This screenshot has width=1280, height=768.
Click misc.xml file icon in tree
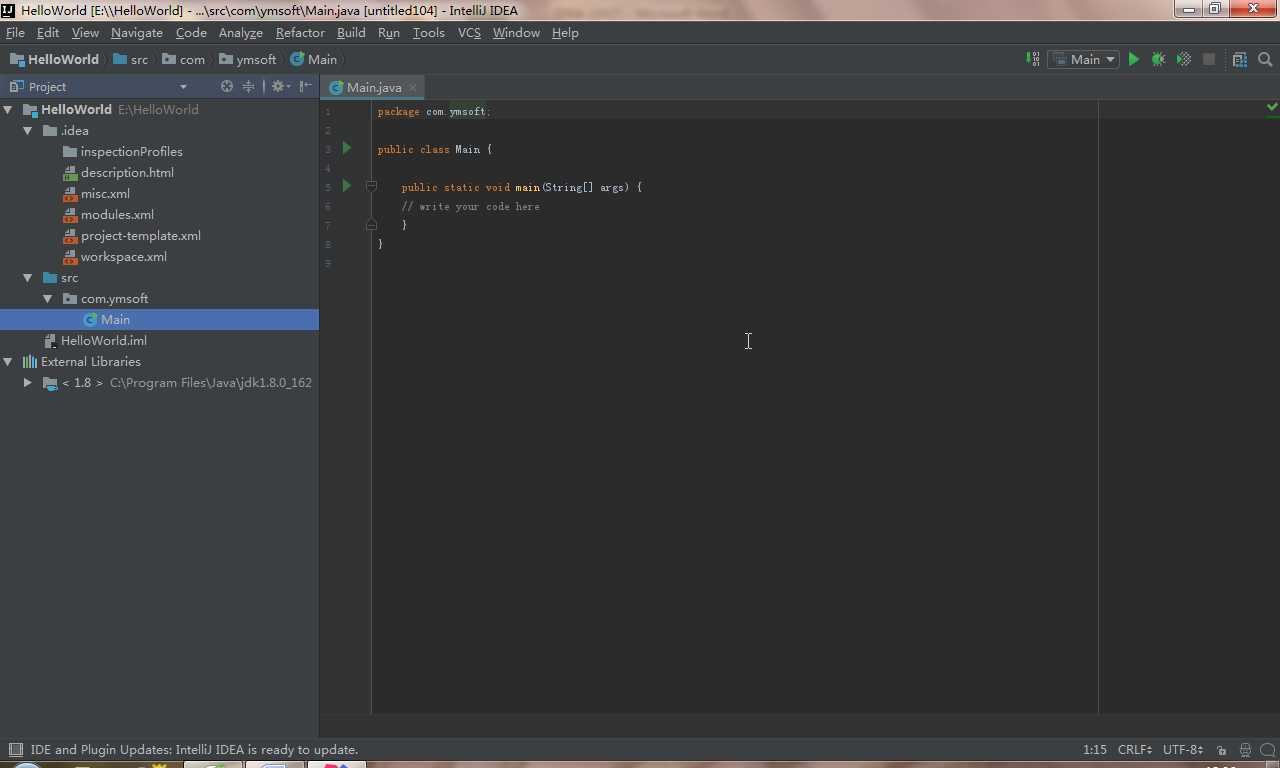(x=70, y=193)
